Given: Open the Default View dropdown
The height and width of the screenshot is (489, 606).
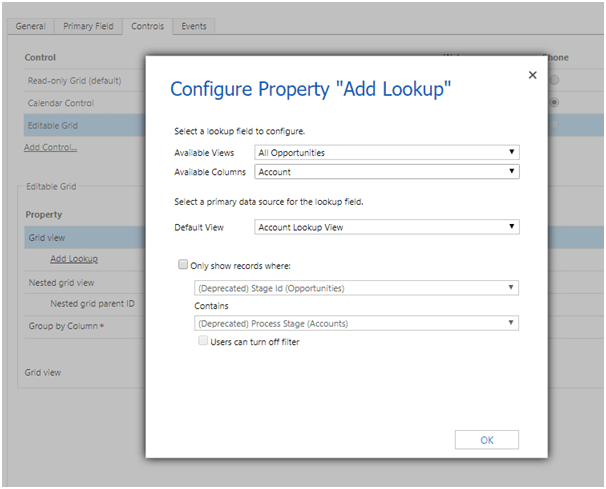Looking at the screenshot, I should click(x=386, y=227).
